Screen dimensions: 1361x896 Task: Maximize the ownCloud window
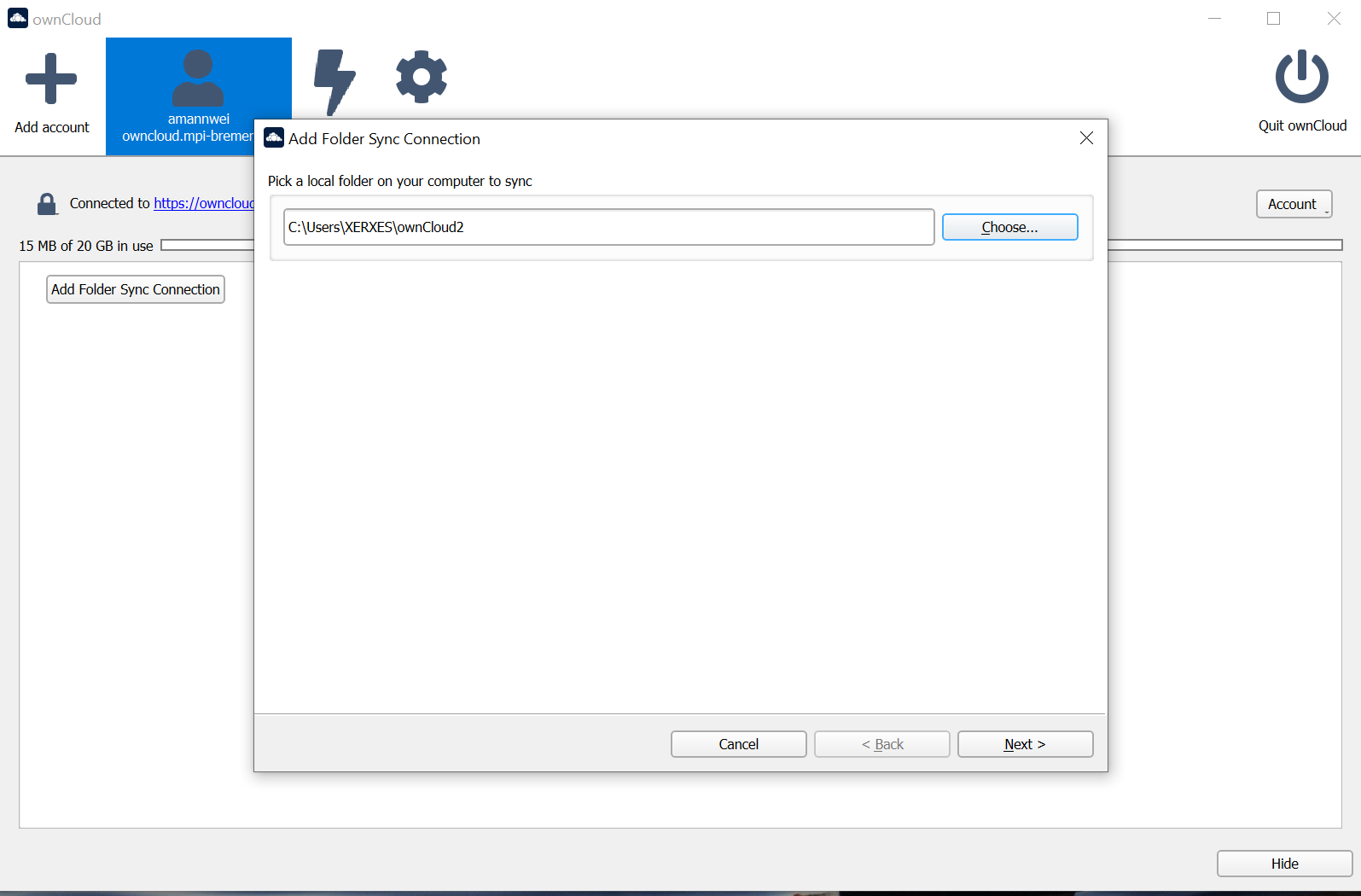(x=1274, y=19)
